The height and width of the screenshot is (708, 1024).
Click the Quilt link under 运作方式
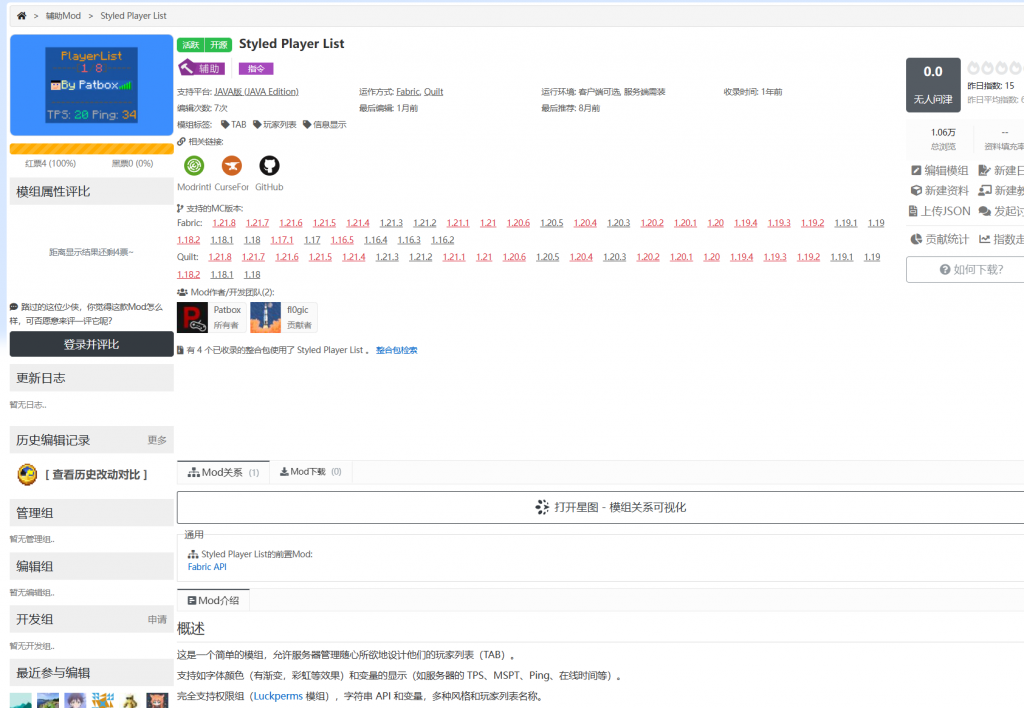pos(434,92)
